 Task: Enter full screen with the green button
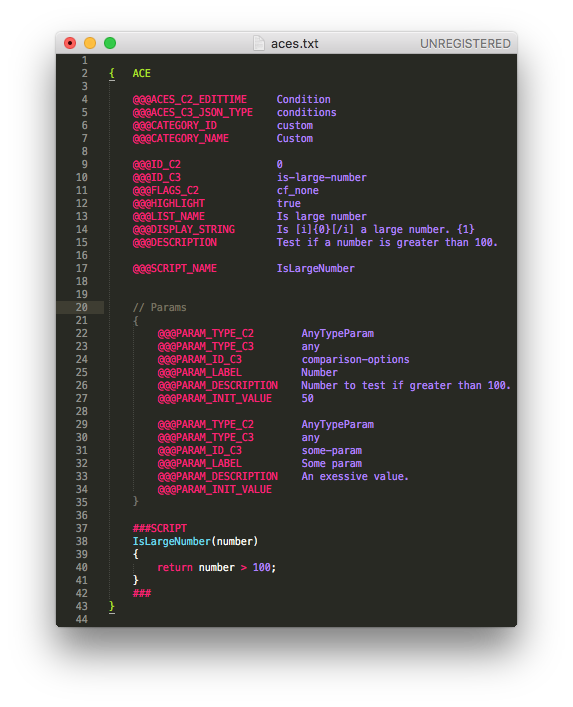pos(110,43)
